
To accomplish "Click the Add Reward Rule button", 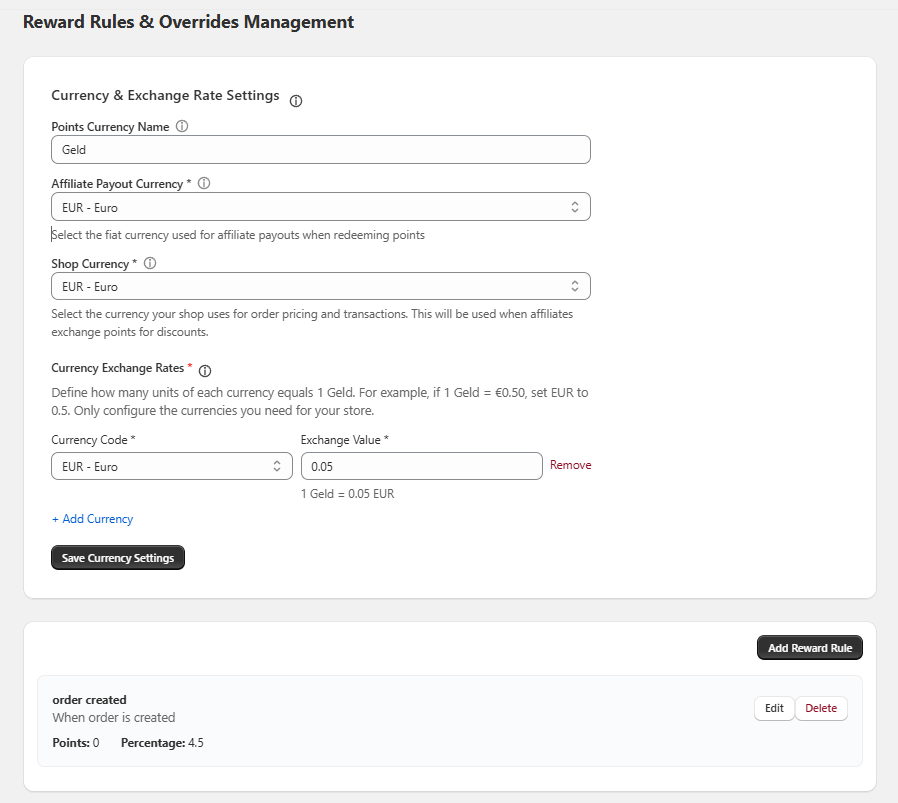I will [x=809, y=648].
